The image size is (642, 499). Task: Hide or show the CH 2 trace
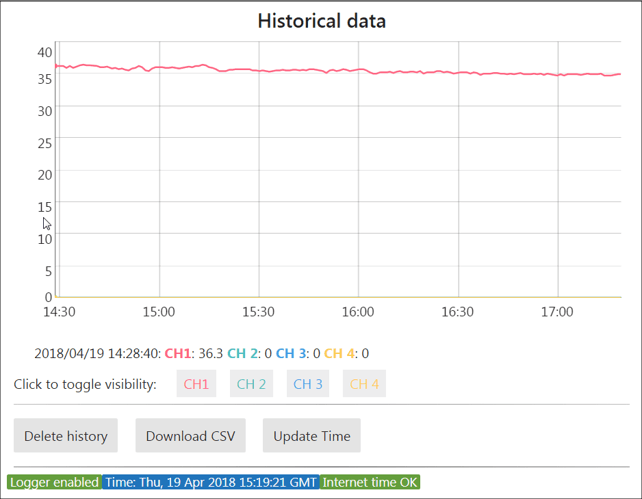(251, 384)
